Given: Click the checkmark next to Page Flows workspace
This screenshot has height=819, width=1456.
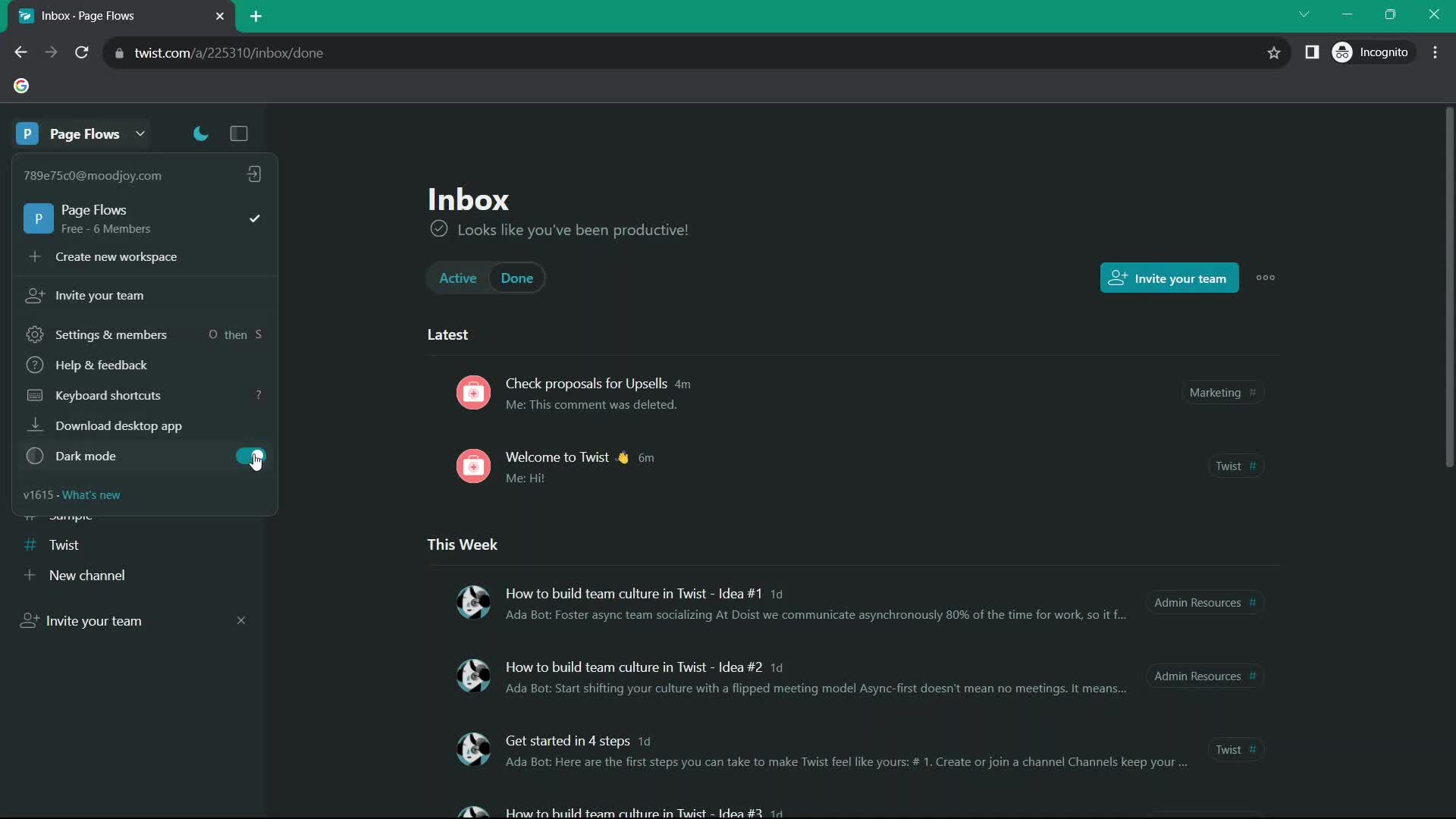Looking at the screenshot, I should click(x=256, y=218).
